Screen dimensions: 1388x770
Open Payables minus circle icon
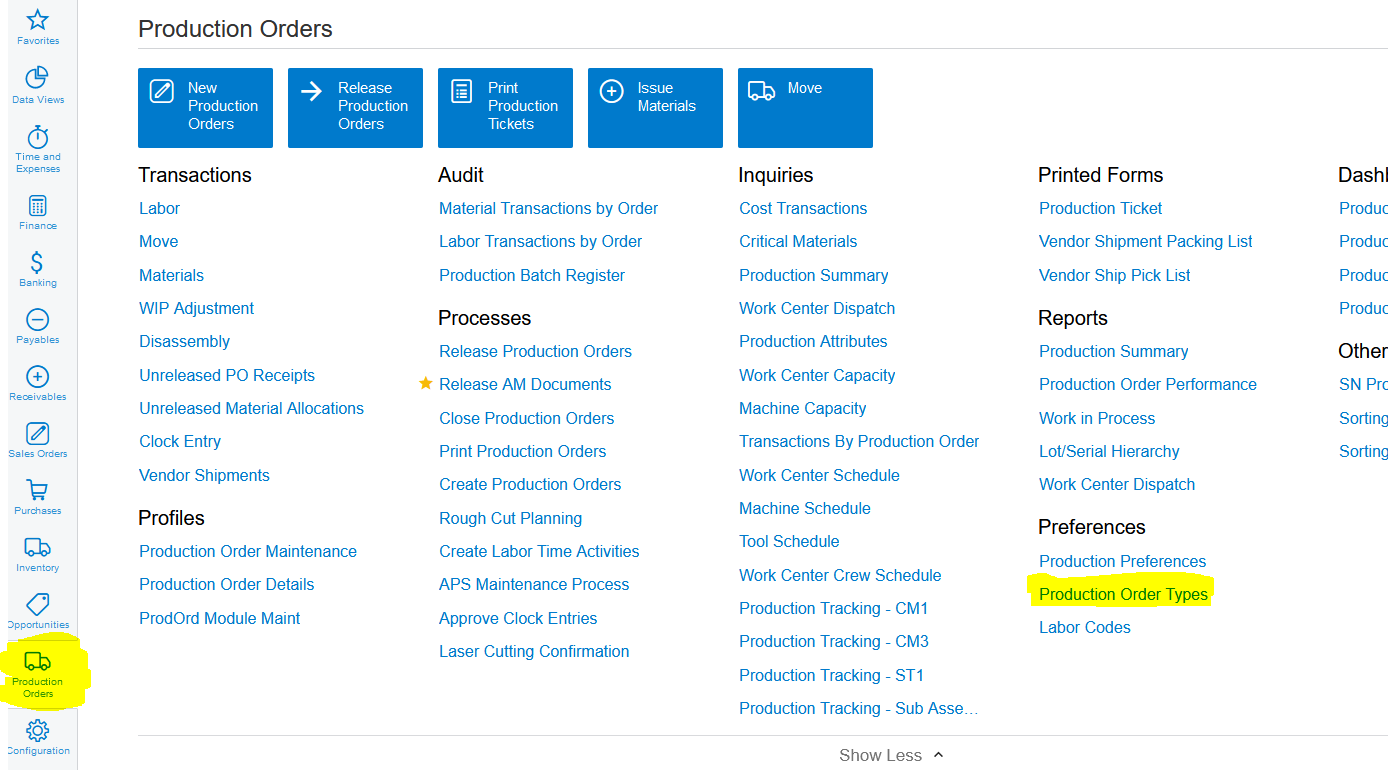37,320
